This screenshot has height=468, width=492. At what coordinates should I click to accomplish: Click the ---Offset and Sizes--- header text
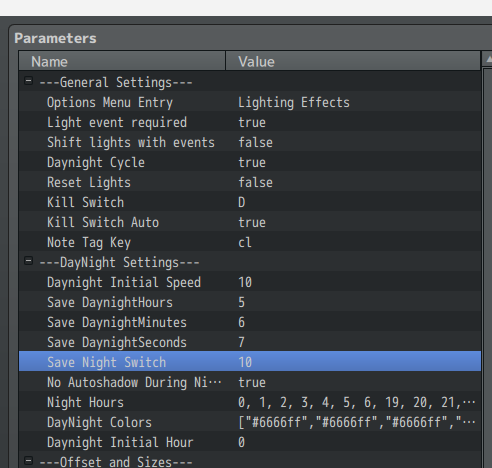click(116, 462)
